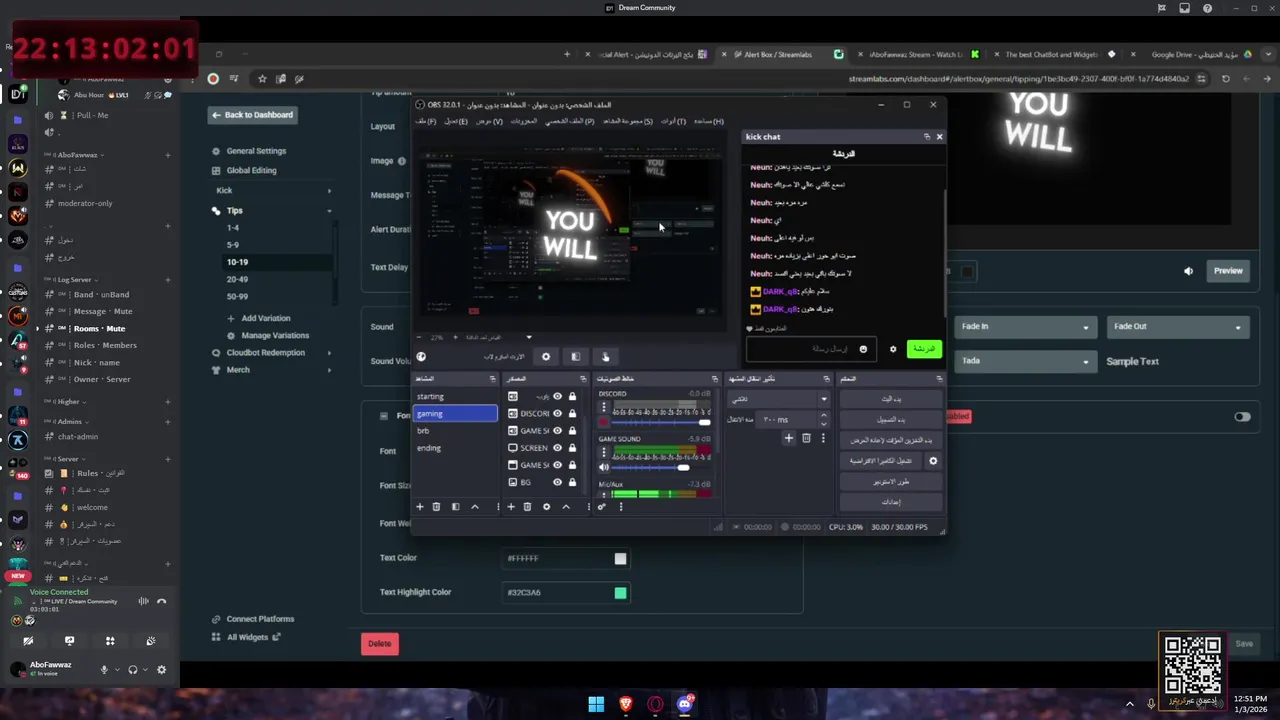Screen dimensions: 1280x720
Task: Move source up with arrow icon
Action: coord(566,507)
